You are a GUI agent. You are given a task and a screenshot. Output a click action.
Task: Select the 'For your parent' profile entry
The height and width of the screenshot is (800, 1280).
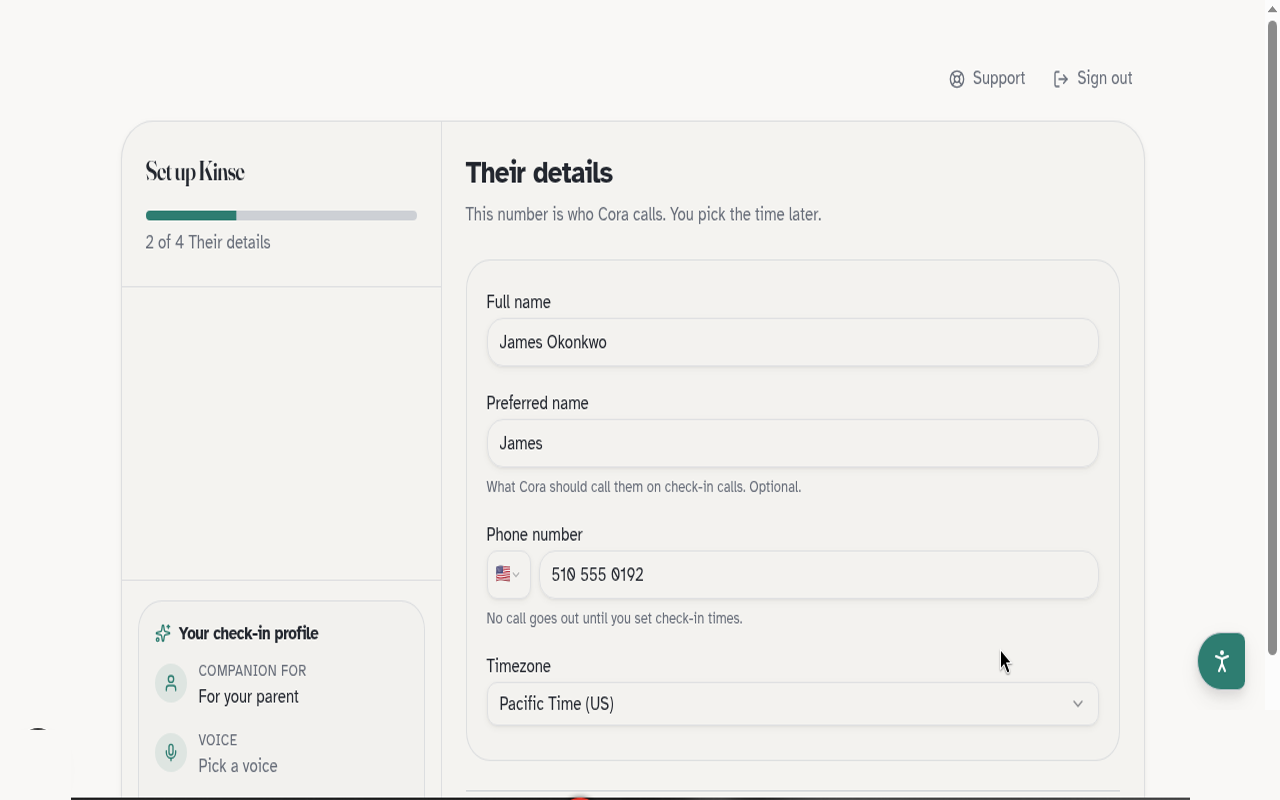pos(248,697)
